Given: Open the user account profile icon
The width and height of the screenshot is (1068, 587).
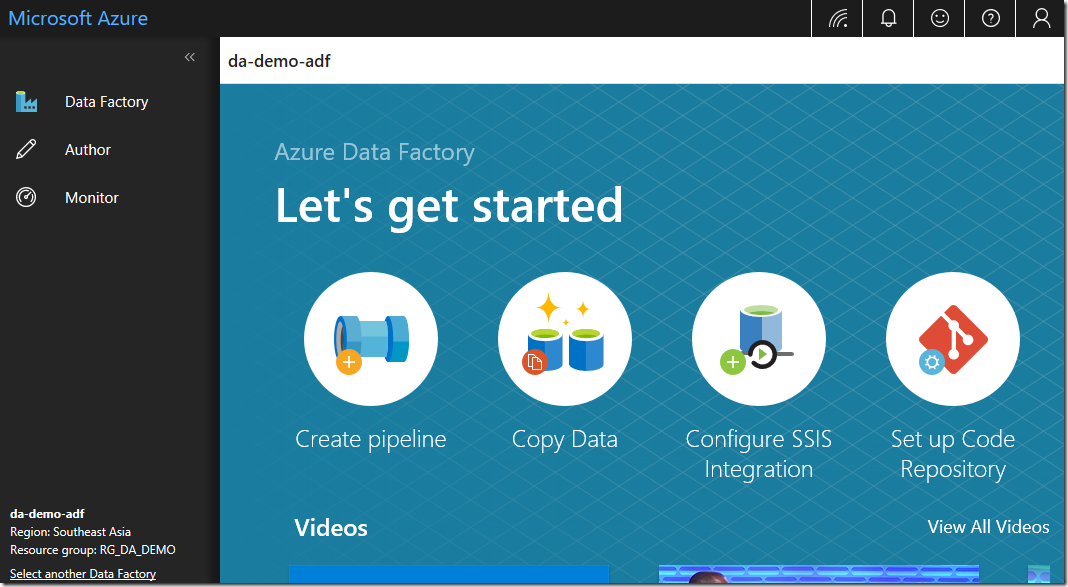Looking at the screenshot, I should click(x=1041, y=18).
